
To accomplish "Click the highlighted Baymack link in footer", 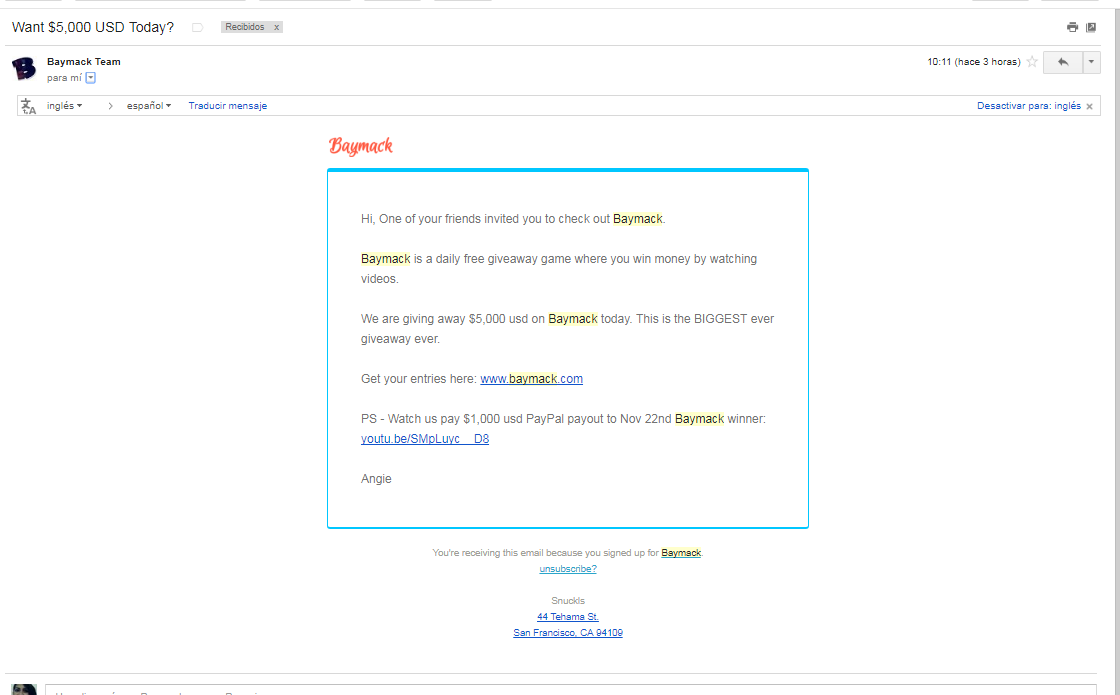I will pos(681,553).
